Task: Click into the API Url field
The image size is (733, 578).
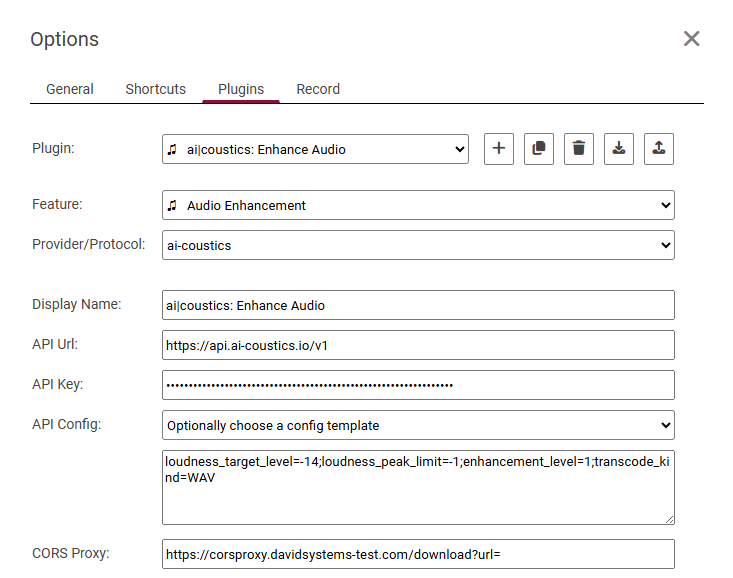Action: tap(418, 345)
